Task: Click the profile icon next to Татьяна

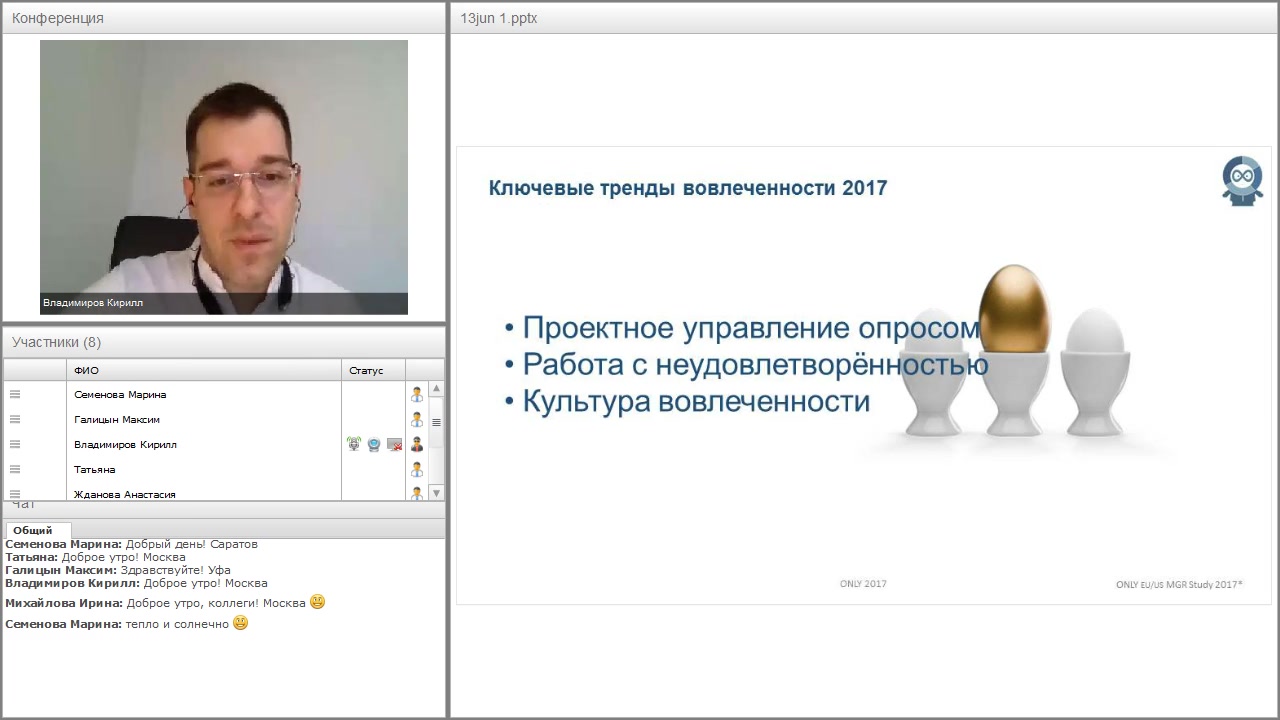Action: tap(416, 469)
